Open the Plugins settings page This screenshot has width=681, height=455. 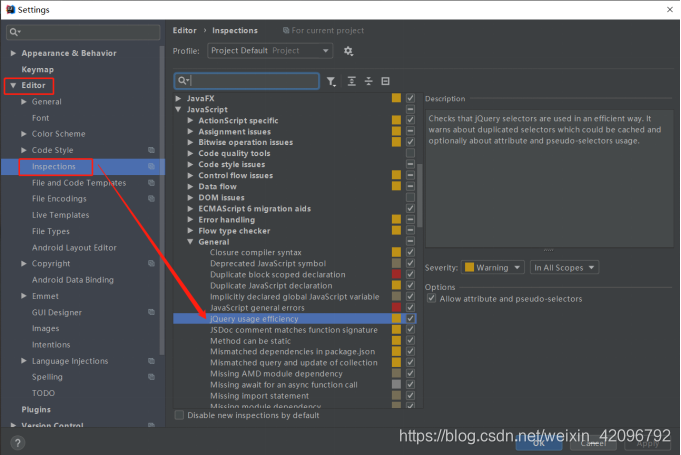36,409
